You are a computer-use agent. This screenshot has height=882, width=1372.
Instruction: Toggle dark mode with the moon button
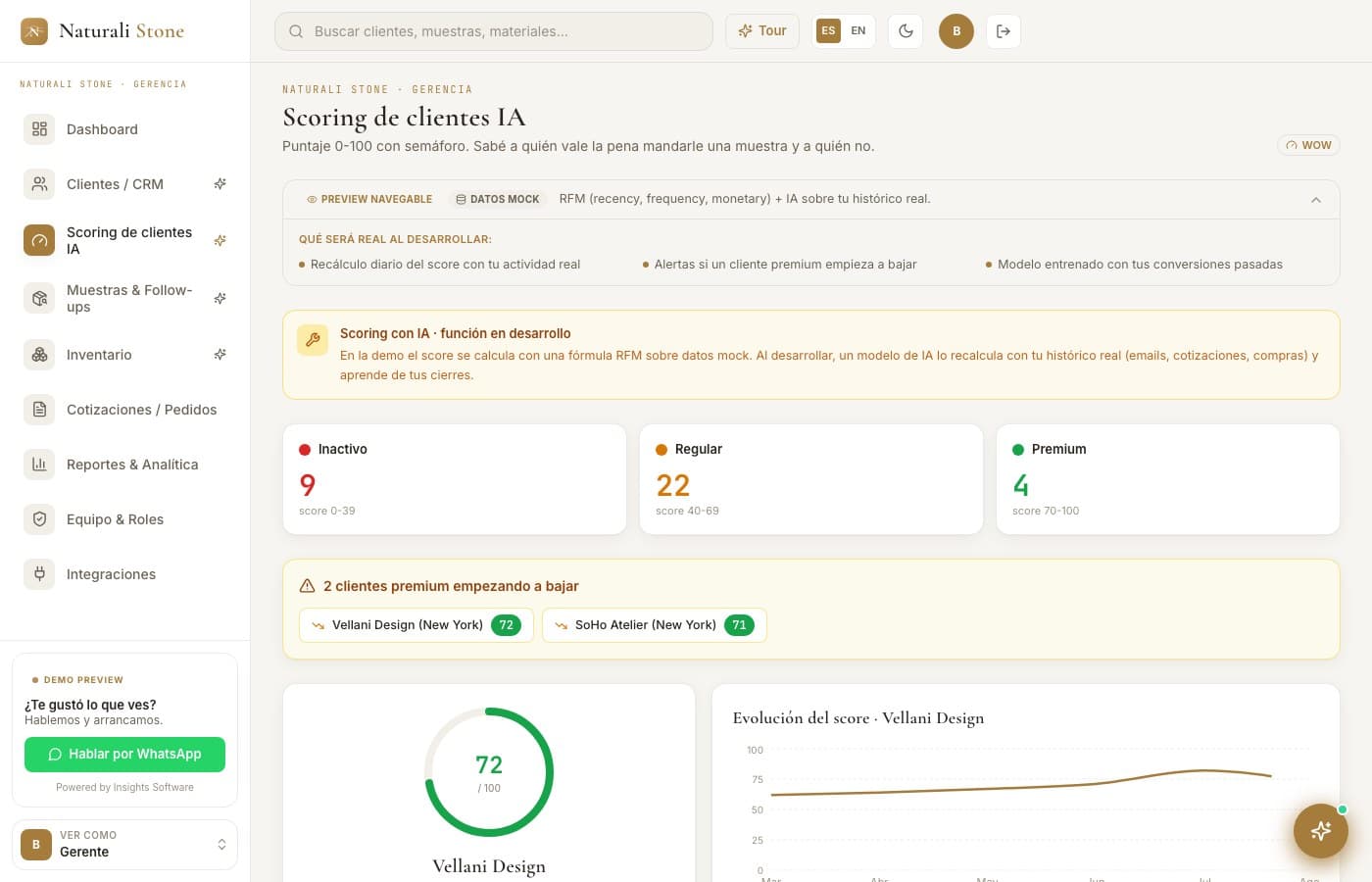[906, 31]
